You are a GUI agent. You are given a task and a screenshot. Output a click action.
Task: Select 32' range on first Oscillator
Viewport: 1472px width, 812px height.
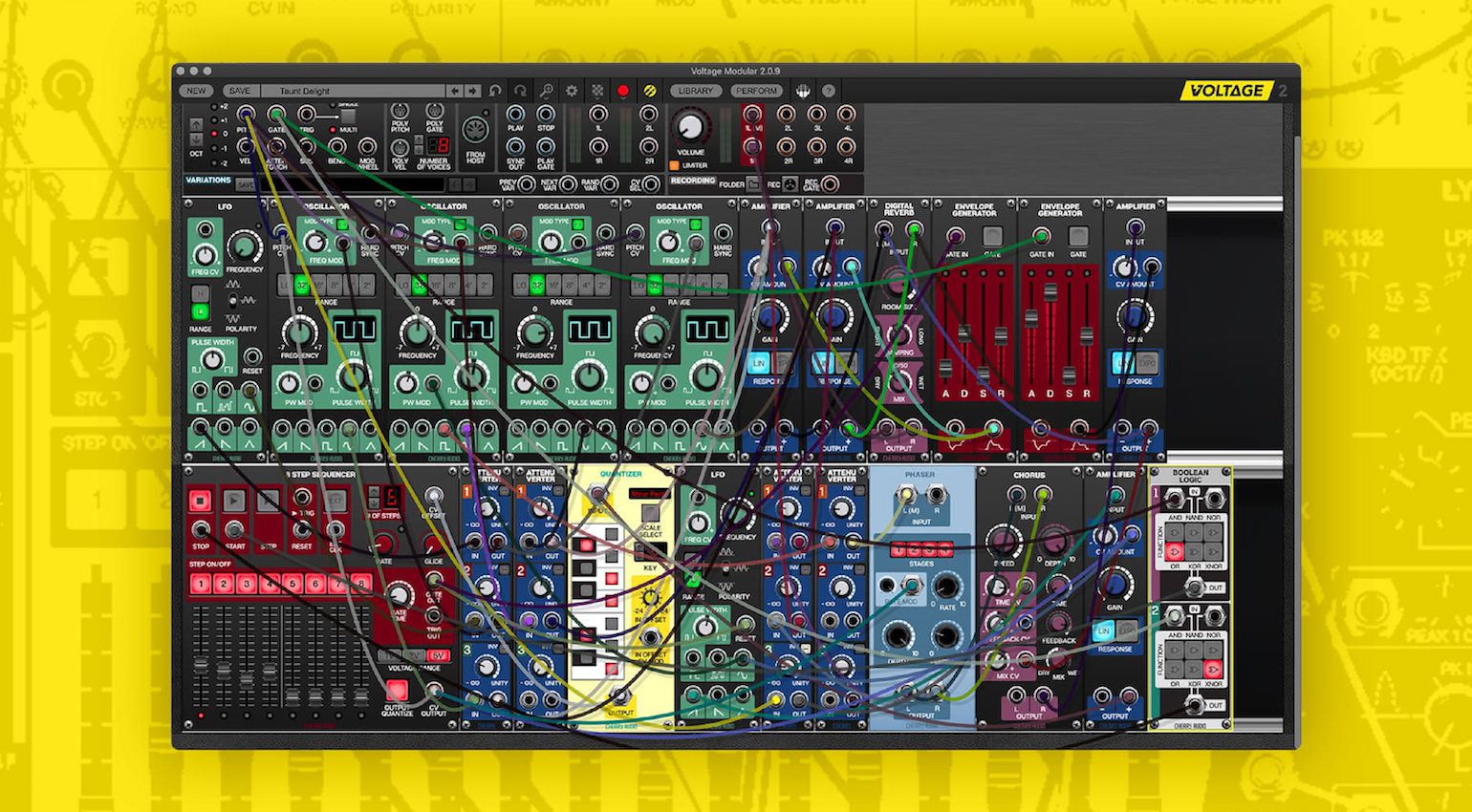click(301, 285)
